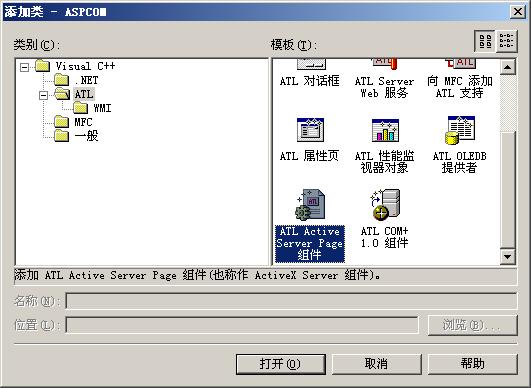Click the template list scroll down arrow
531x388 pixels.
(507, 257)
